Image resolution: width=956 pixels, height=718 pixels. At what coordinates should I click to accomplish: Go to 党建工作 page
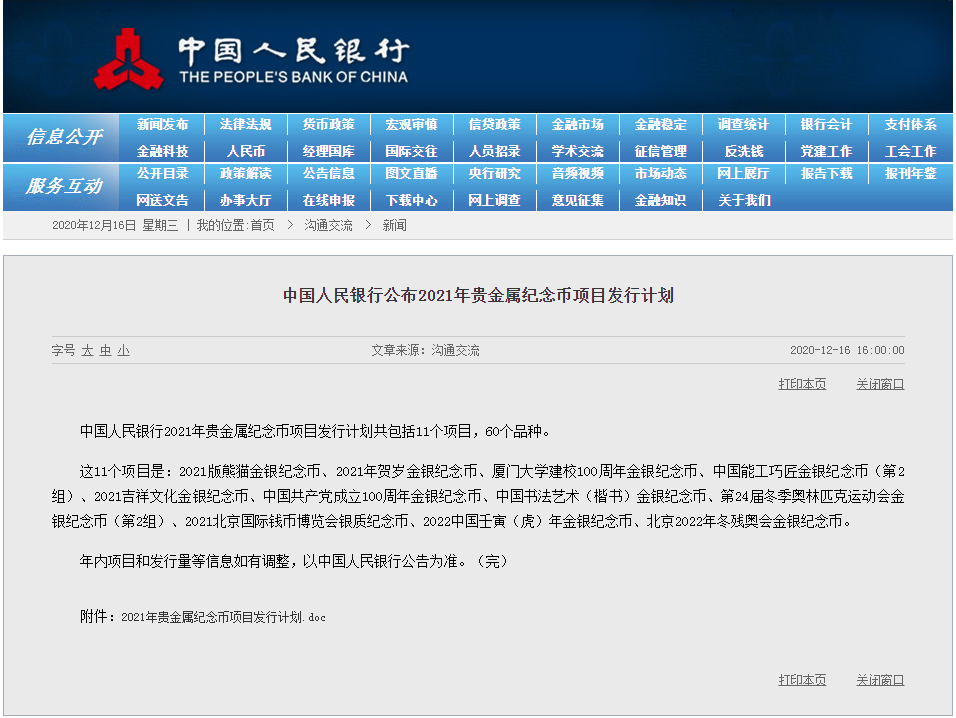click(x=826, y=151)
